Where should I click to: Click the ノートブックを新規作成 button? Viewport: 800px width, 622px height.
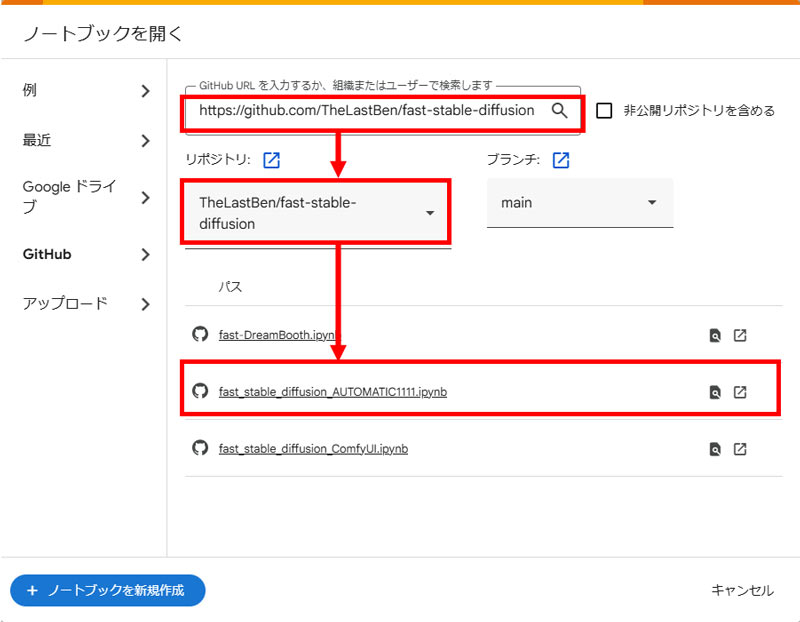coord(107,591)
